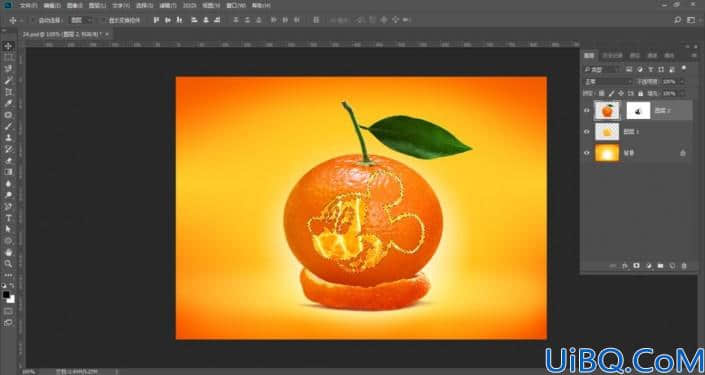Add layer style with fx button
The height and width of the screenshot is (375, 705).
[x=625, y=266]
